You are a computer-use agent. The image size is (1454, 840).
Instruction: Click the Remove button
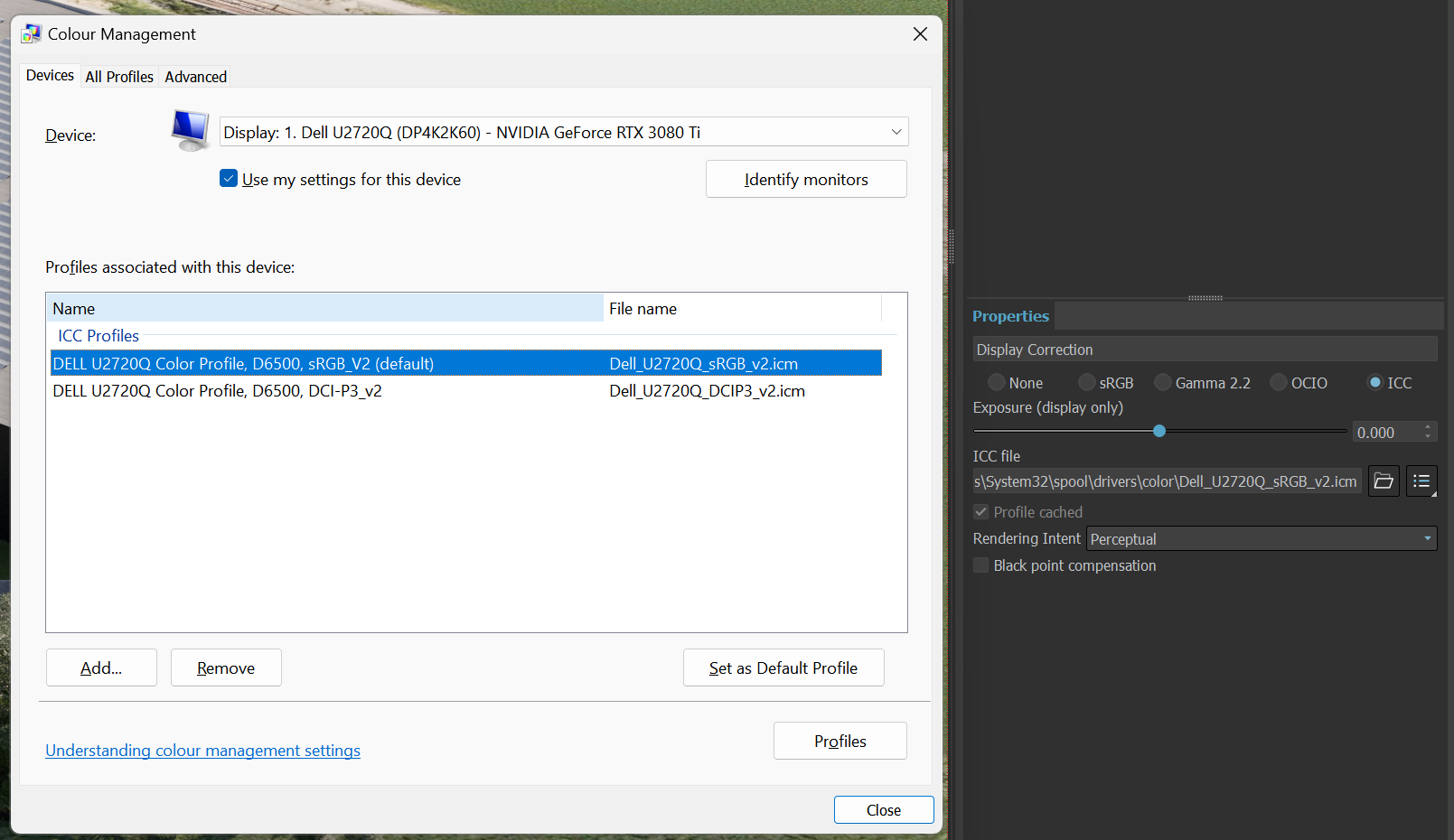click(x=226, y=667)
